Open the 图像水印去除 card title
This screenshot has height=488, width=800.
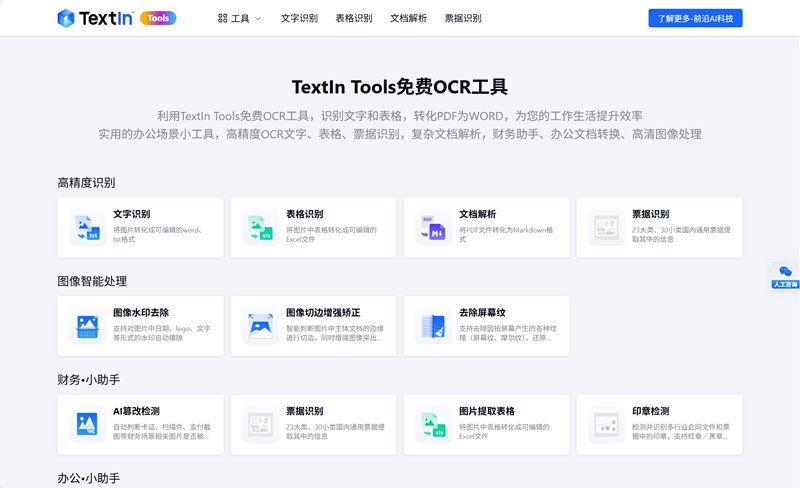pos(141,312)
